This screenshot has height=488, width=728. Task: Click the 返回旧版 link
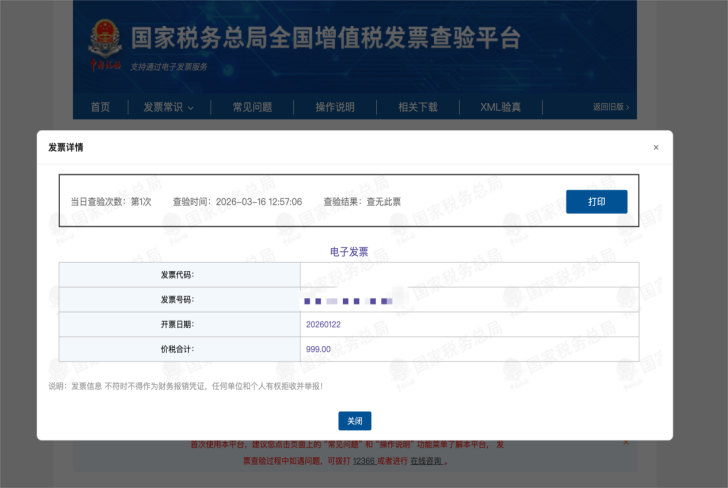(611, 107)
